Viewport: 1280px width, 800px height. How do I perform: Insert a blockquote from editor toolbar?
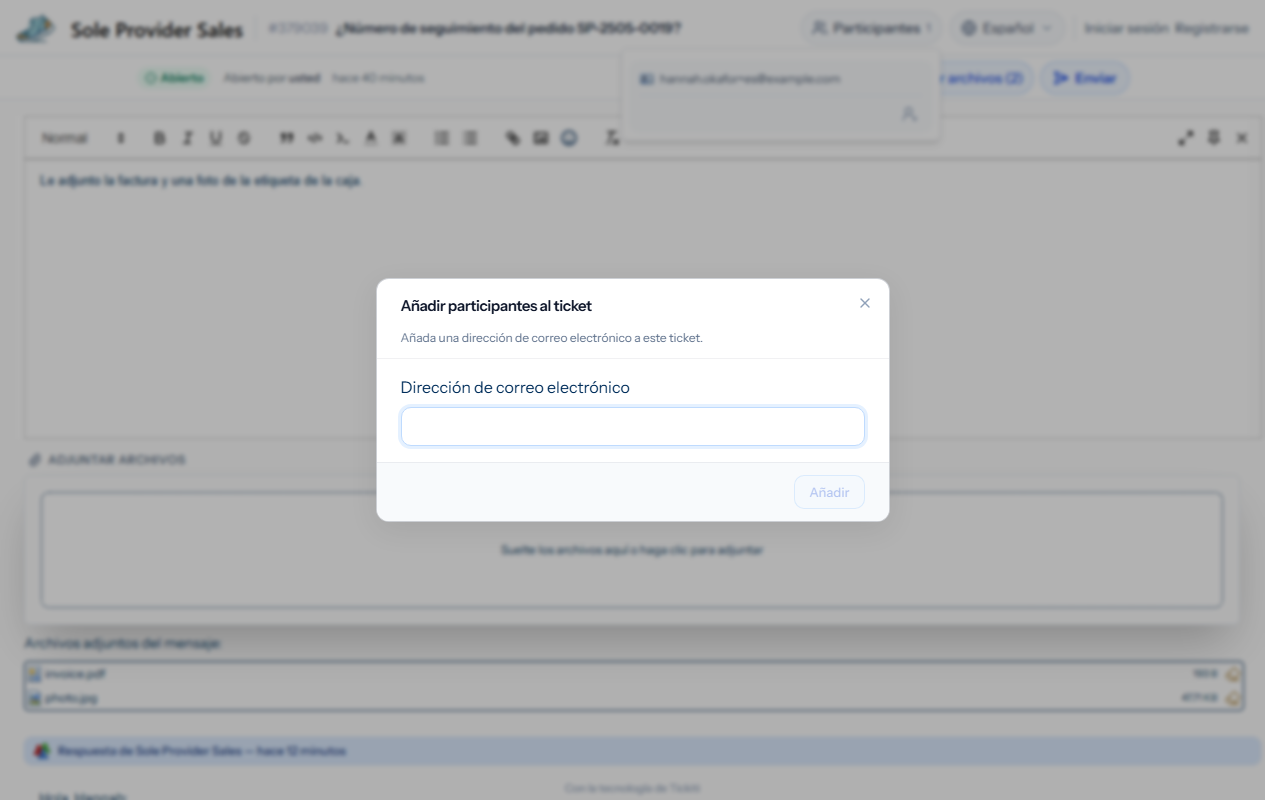(287, 138)
